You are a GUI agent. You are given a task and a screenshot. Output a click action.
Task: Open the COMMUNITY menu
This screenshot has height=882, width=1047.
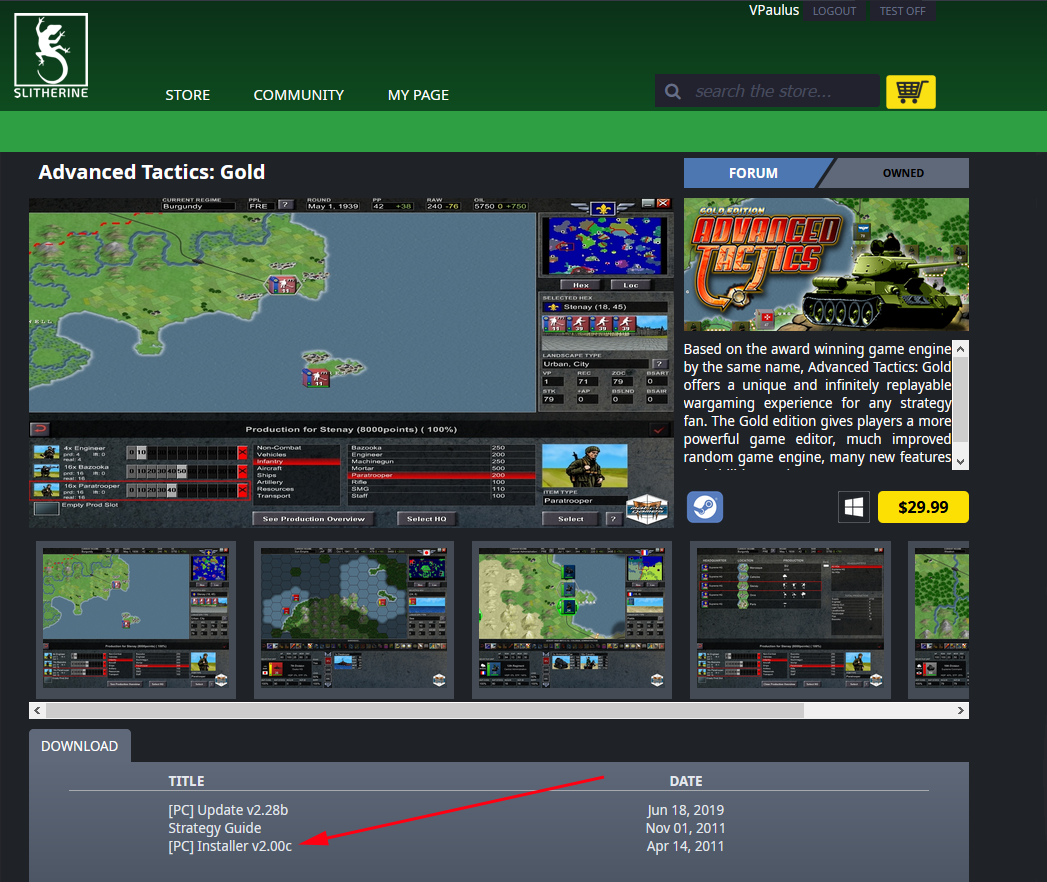click(x=298, y=95)
